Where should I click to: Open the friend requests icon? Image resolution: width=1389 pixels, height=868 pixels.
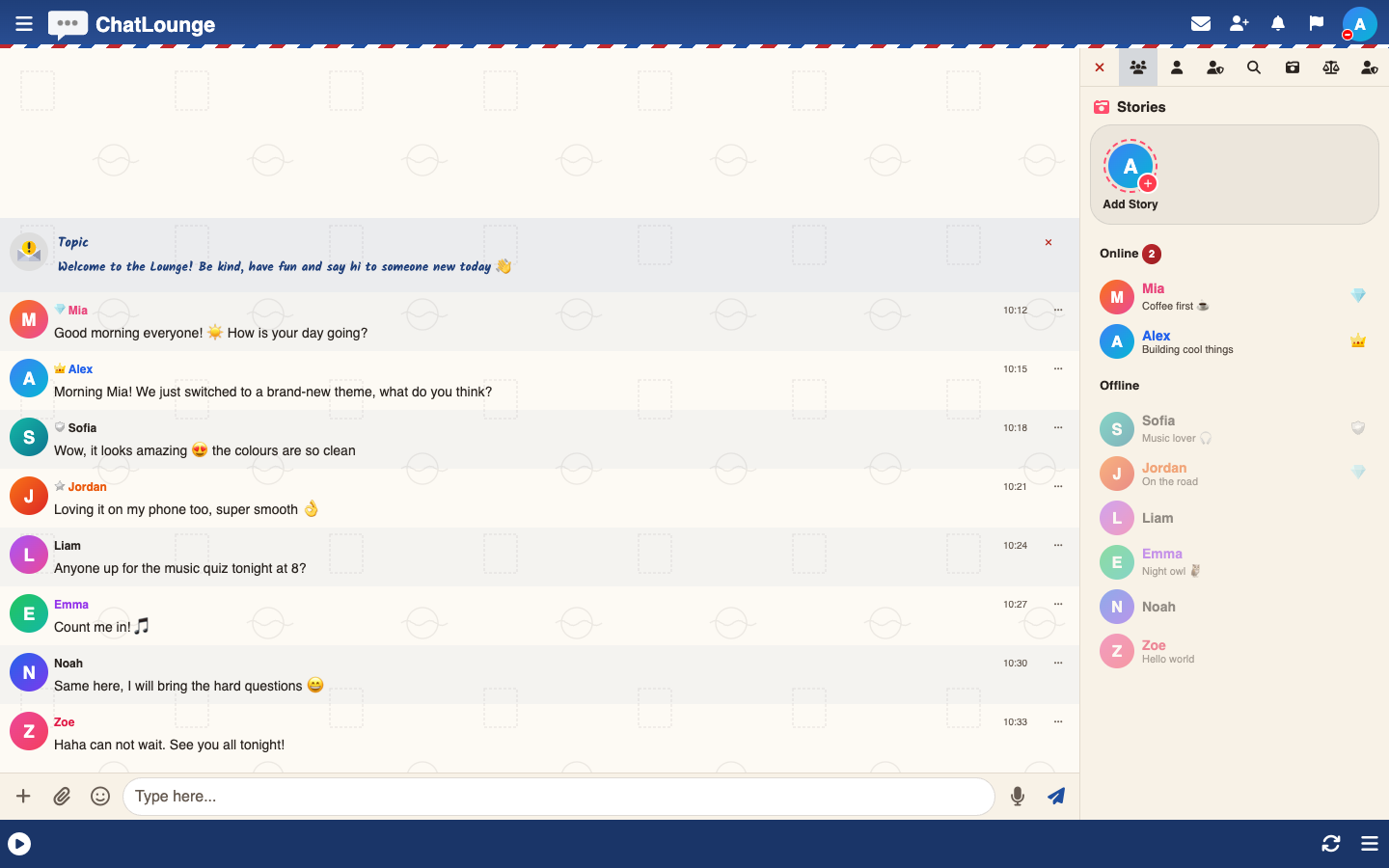pos(1239,23)
